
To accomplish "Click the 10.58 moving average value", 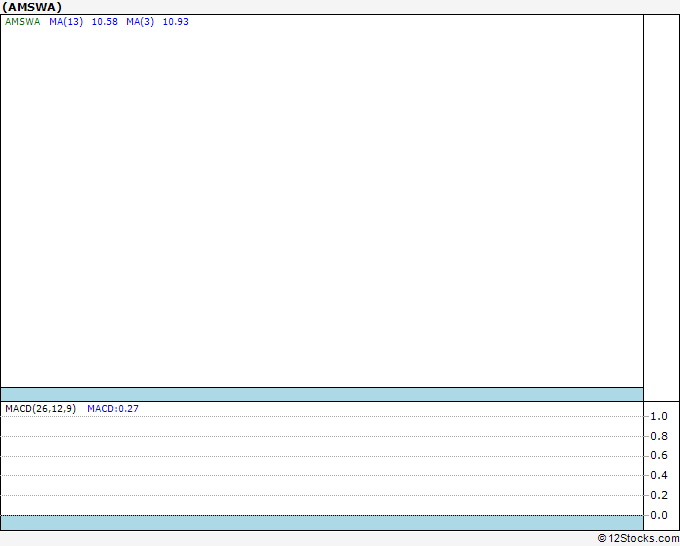I will (105, 22).
